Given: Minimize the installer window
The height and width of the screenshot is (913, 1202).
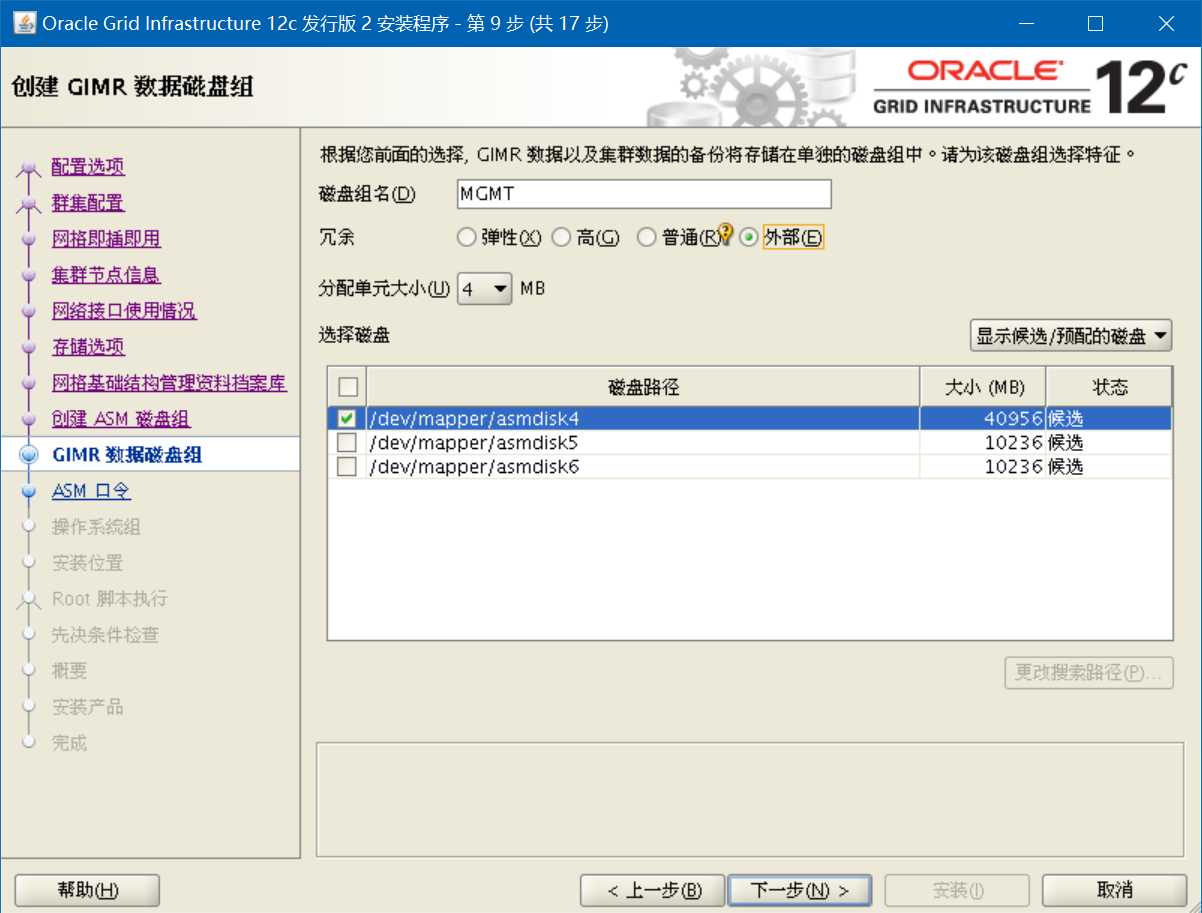Looking at the screenshot, I should click(x=1027, y=23).
